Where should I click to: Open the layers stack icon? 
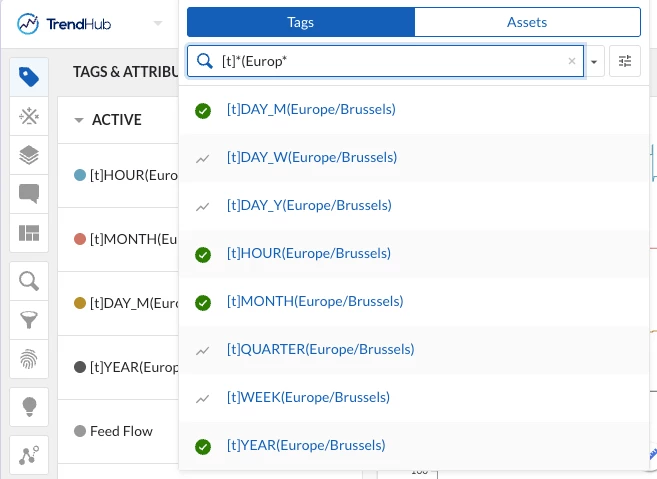29,155
